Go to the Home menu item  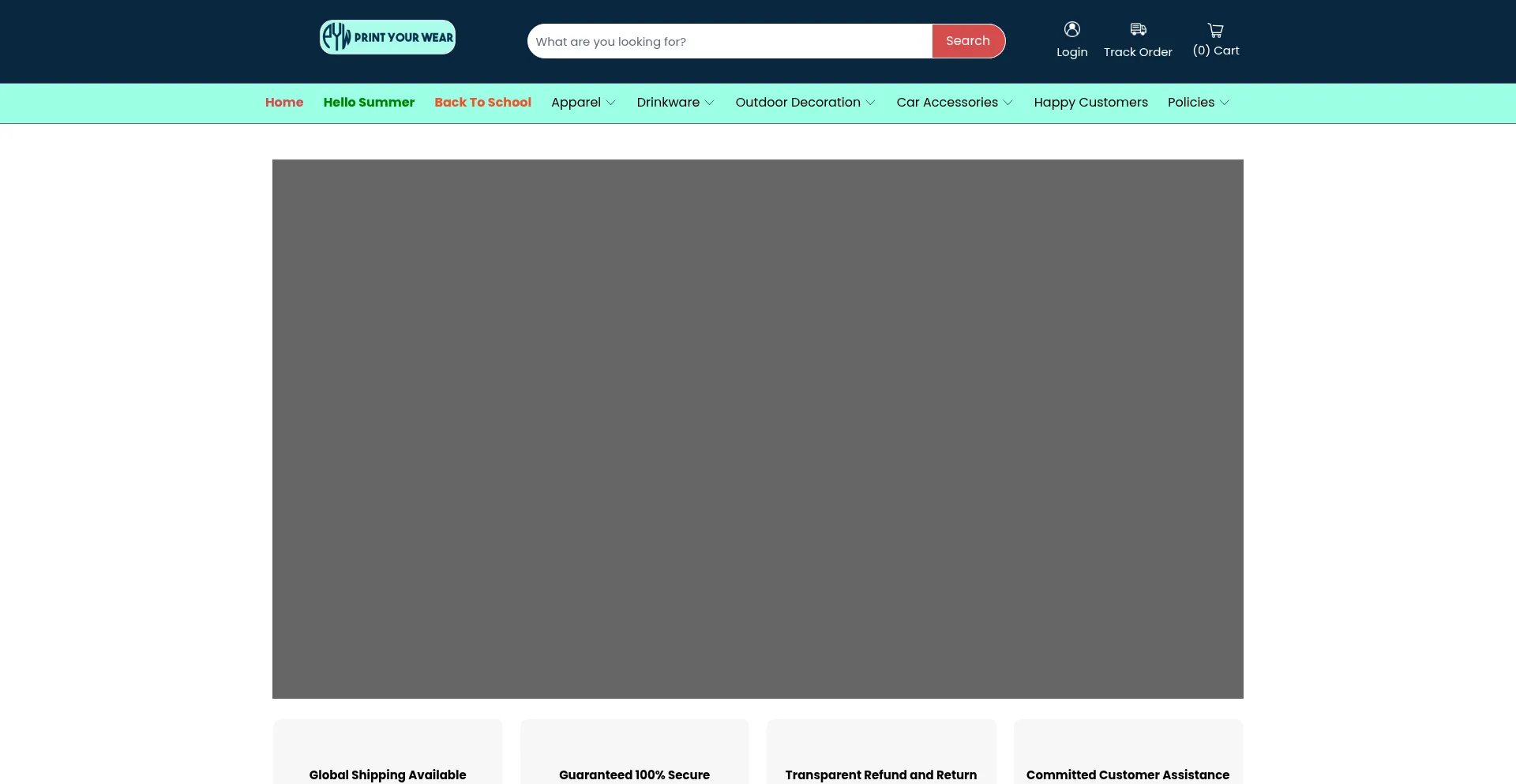284,103
